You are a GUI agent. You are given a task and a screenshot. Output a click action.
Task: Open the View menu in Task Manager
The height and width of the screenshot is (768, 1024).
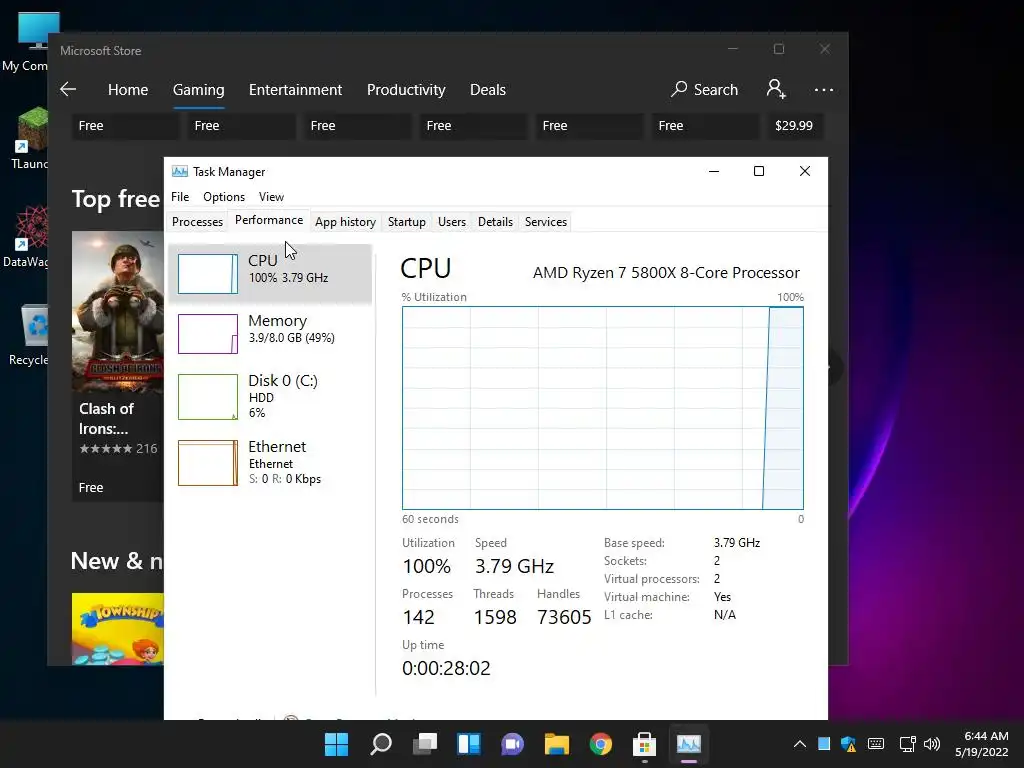(x=271, y=197)
